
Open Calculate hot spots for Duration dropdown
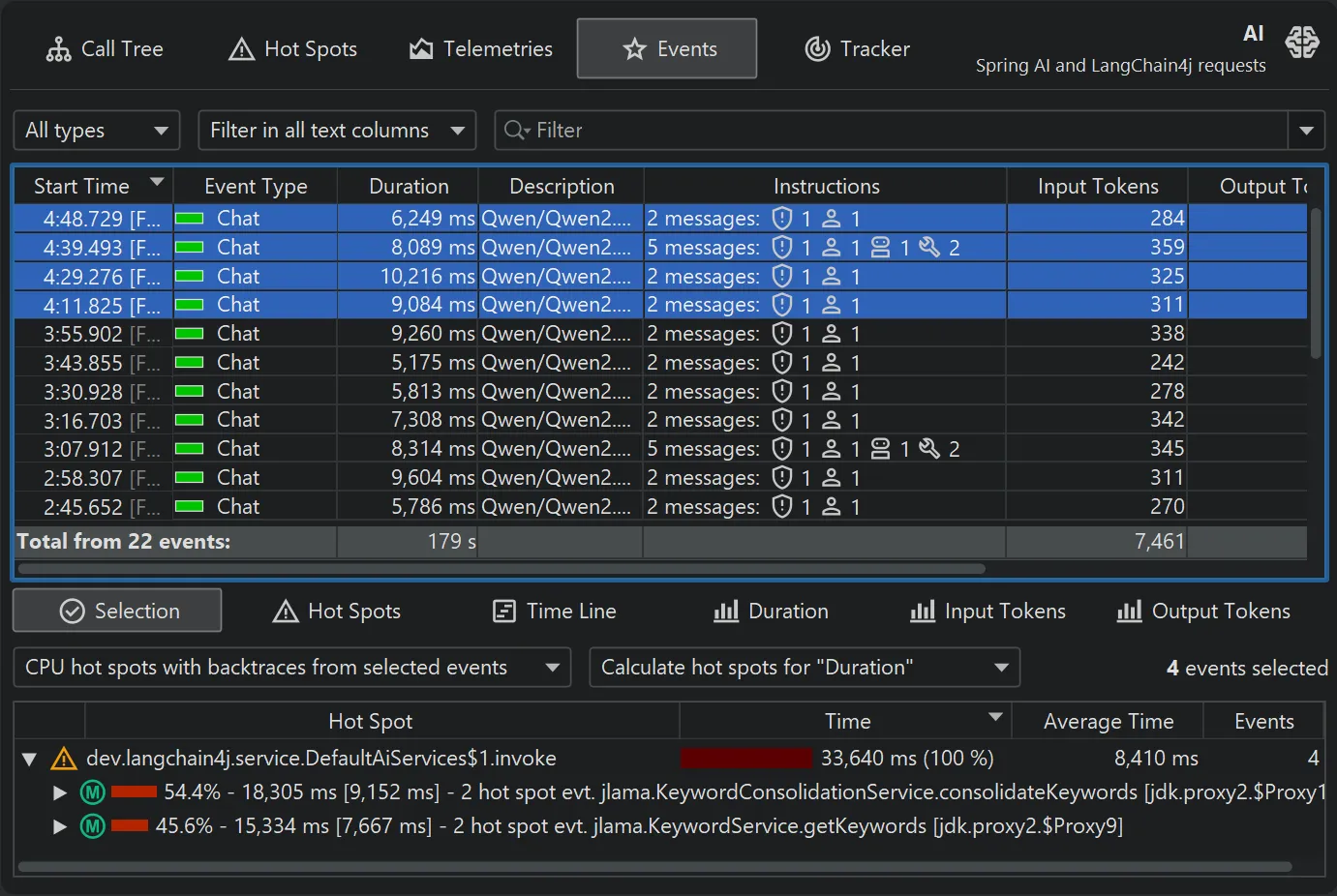click(x=805, y=667)
